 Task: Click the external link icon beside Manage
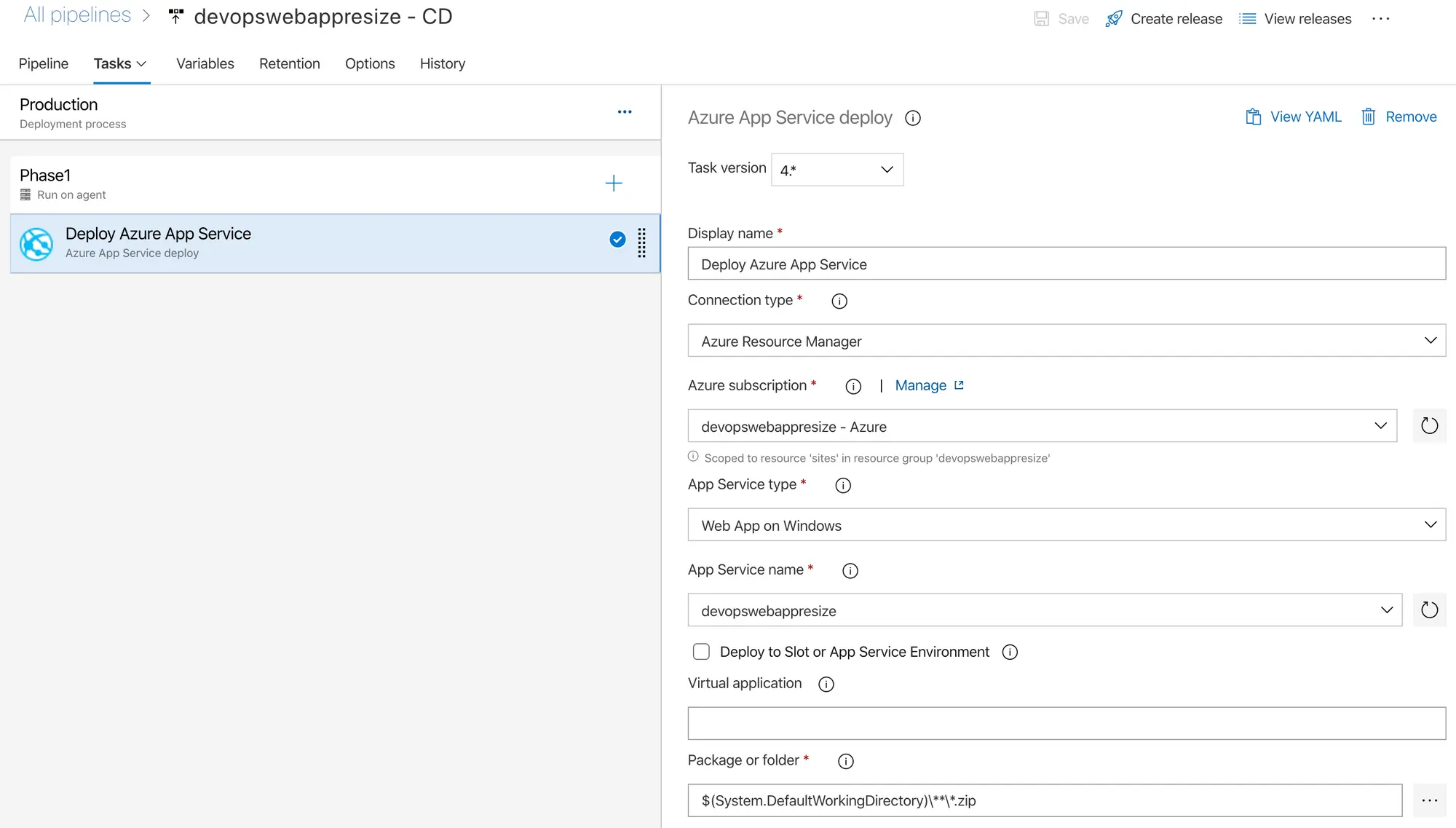coord(959,385)
